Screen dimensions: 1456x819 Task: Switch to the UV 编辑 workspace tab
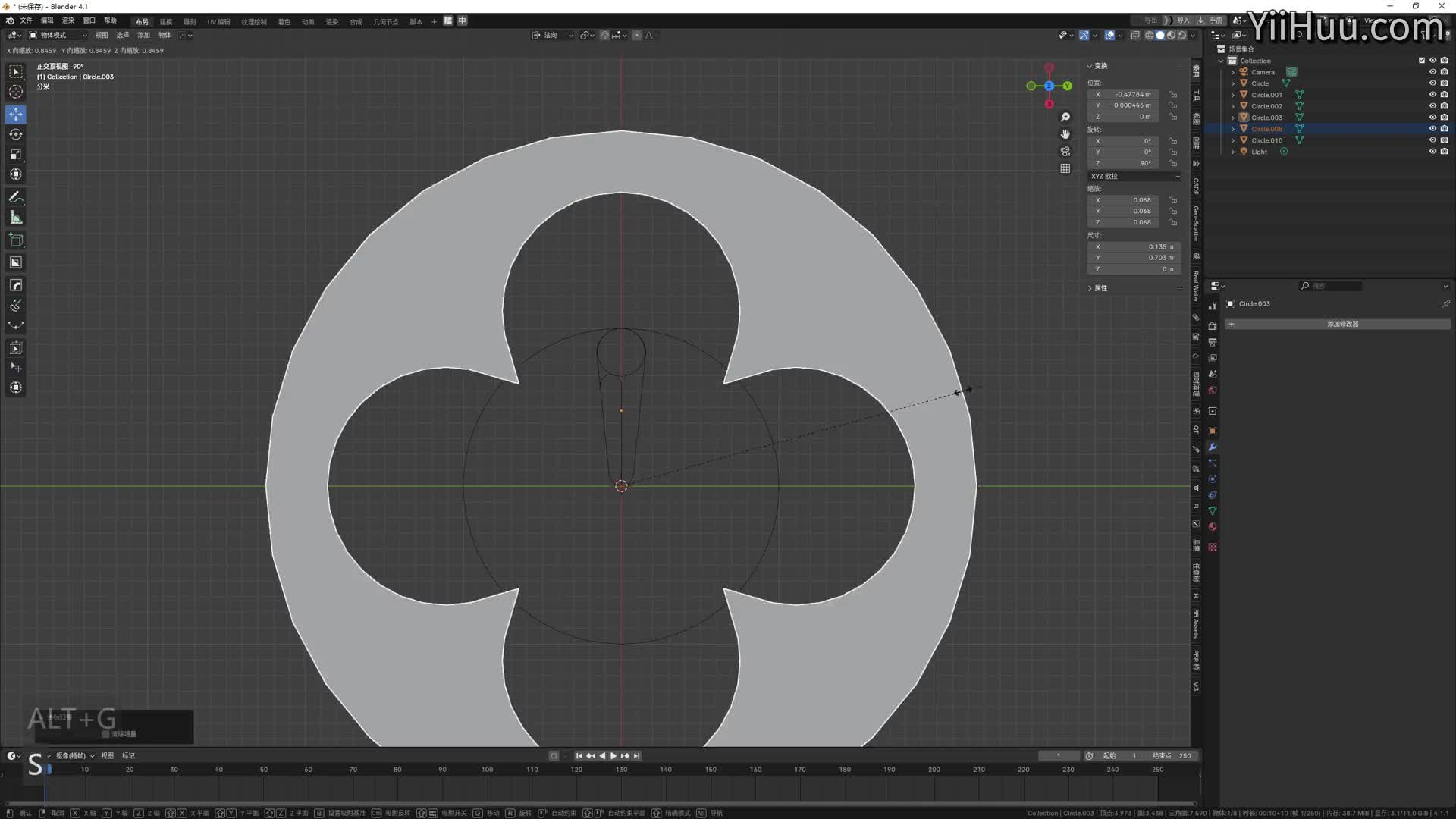tap(218, 21)
